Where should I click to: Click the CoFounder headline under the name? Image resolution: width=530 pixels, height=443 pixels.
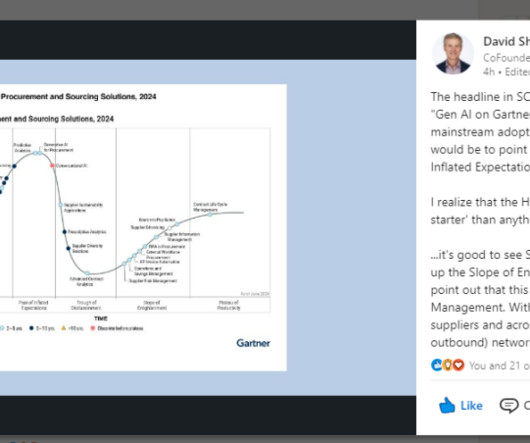pyautogui.click(x=506, y=58)
